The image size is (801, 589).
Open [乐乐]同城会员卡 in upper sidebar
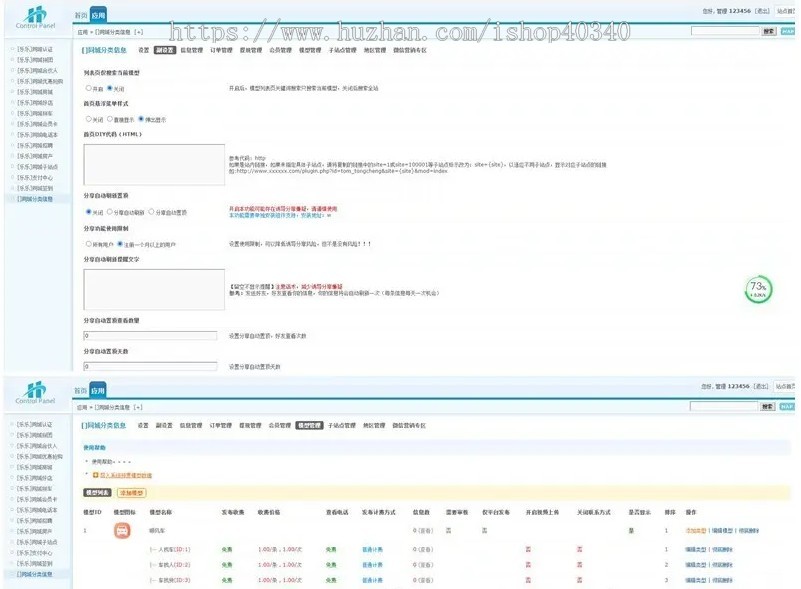(37, 124)
